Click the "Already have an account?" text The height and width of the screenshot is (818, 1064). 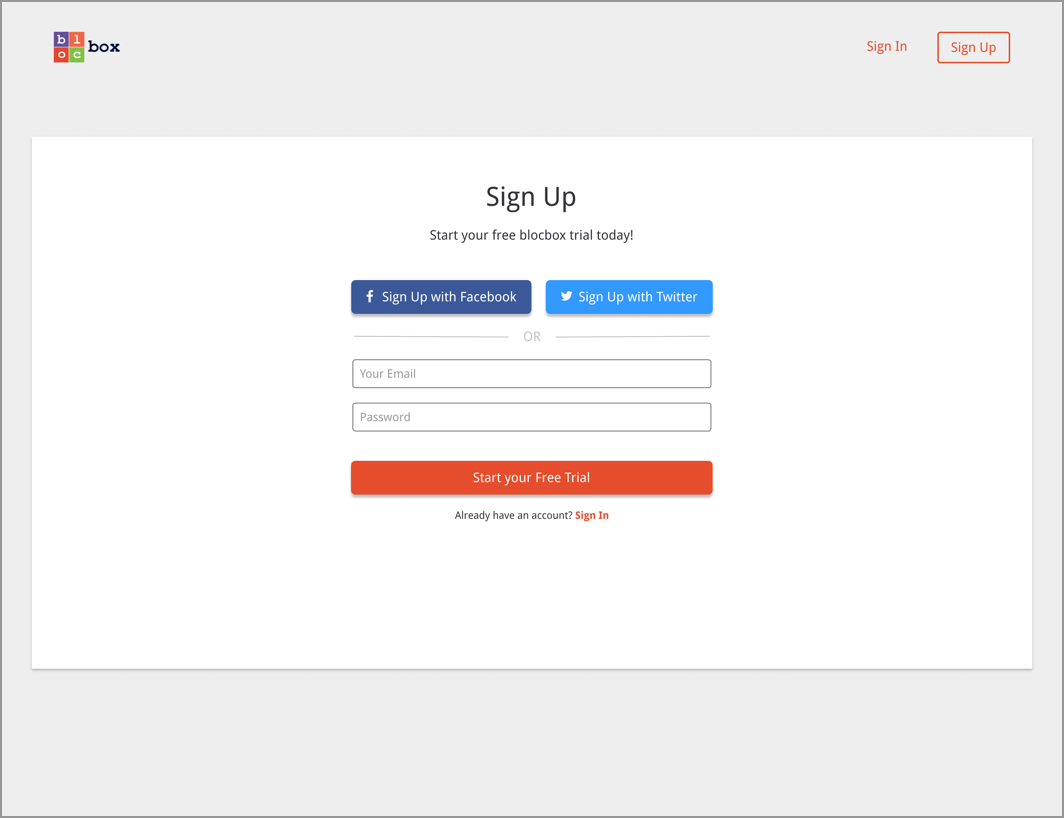[514, 515]
